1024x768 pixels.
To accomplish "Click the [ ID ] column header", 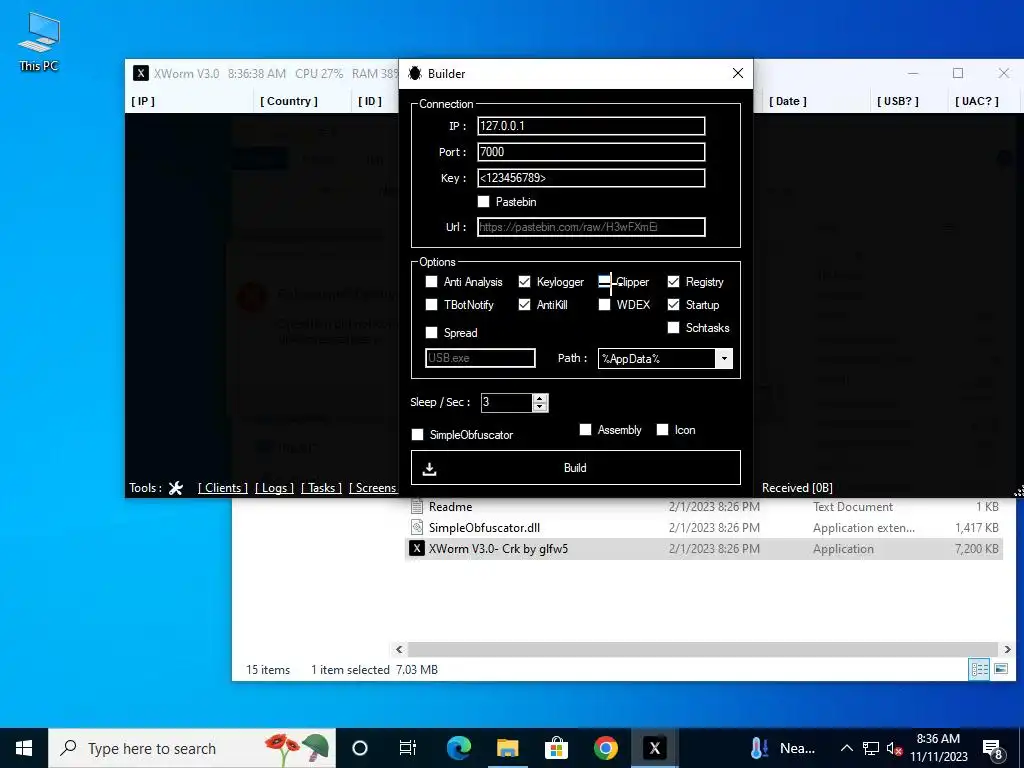I will click(370, 101).
